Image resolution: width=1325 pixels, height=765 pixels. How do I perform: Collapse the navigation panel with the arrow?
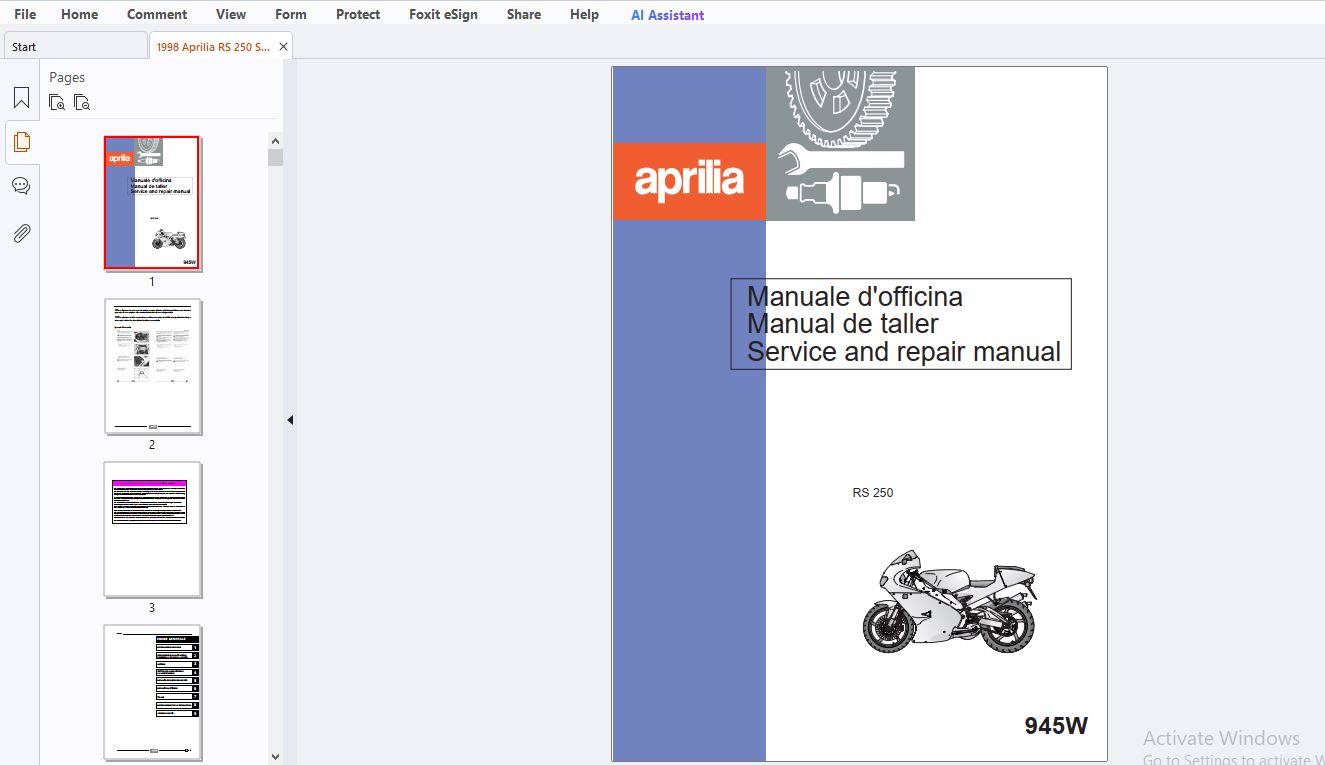(290, 420)
